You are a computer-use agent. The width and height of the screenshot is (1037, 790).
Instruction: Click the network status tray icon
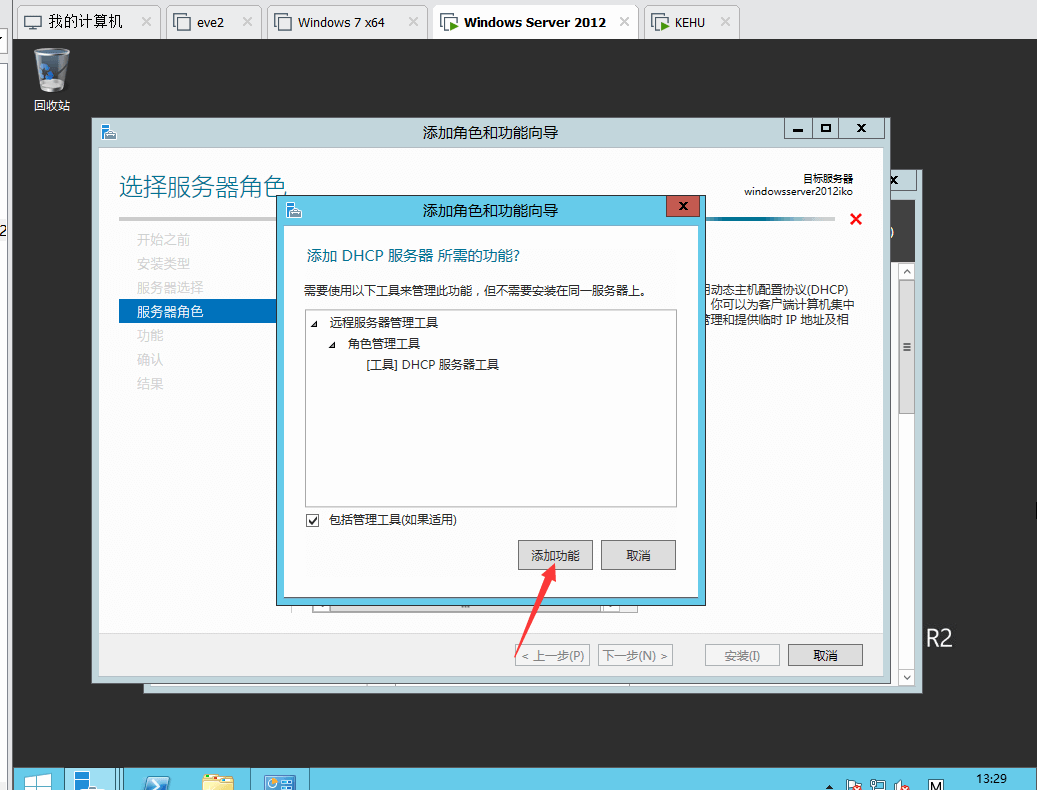(878, 785)
